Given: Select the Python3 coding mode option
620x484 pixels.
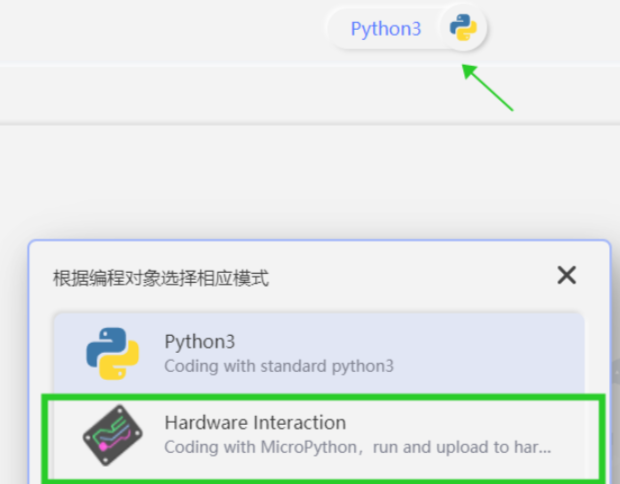Looking at the screenshot, I should point(319,353).
